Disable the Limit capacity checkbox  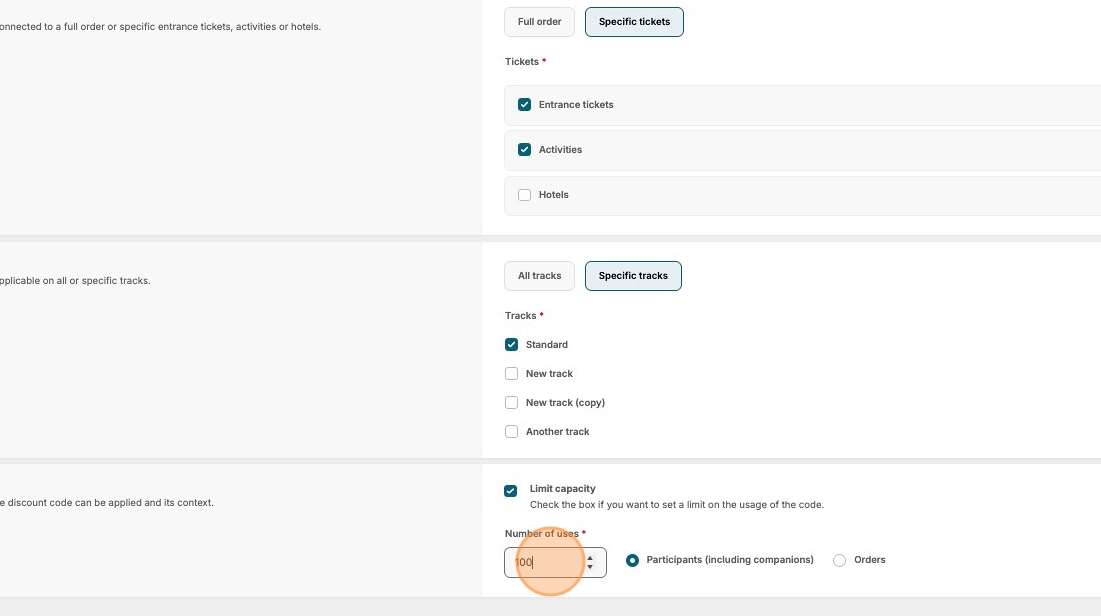coord(511,491)
